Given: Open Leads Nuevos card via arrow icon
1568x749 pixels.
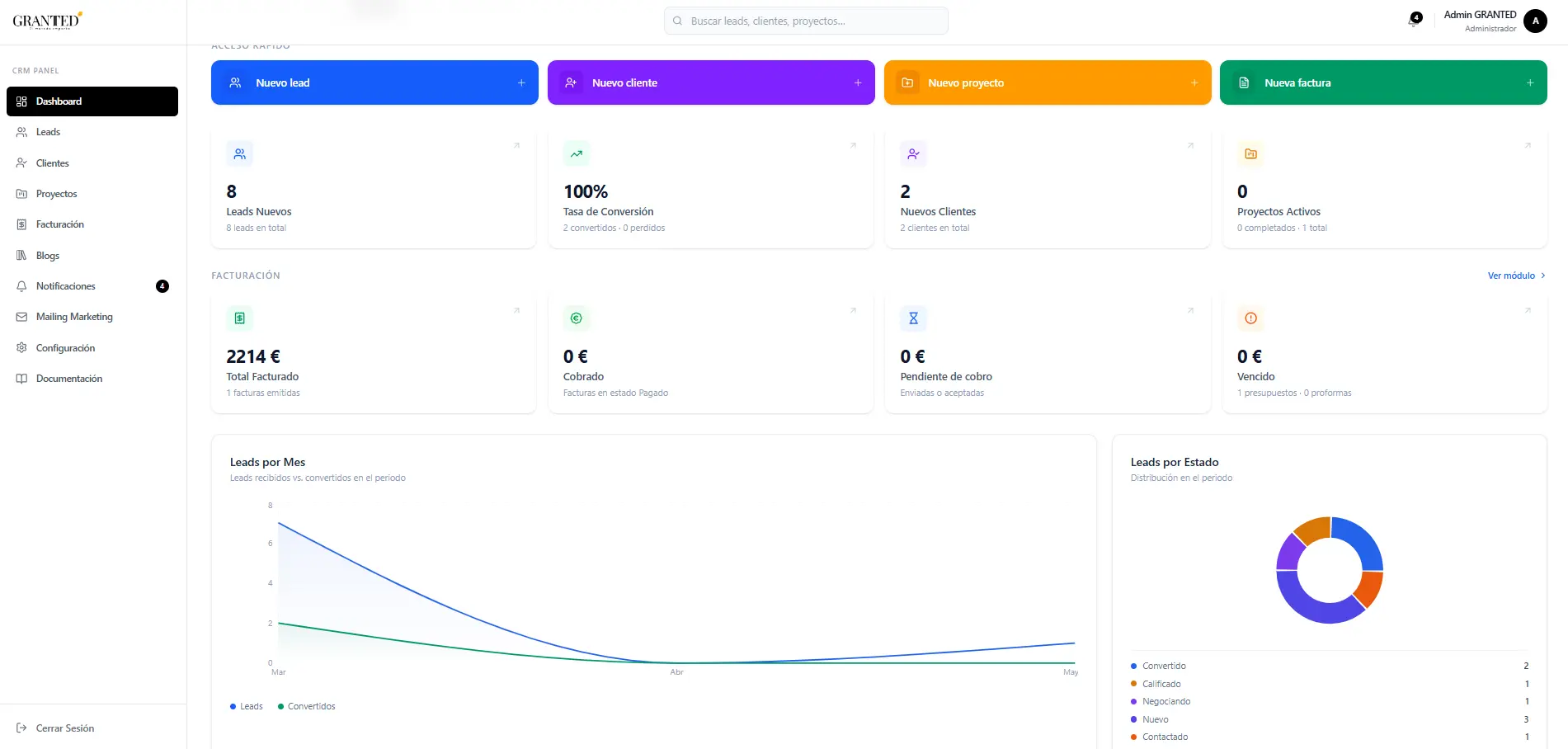Looking at the screenshot, I should click(x=516, y=146).
